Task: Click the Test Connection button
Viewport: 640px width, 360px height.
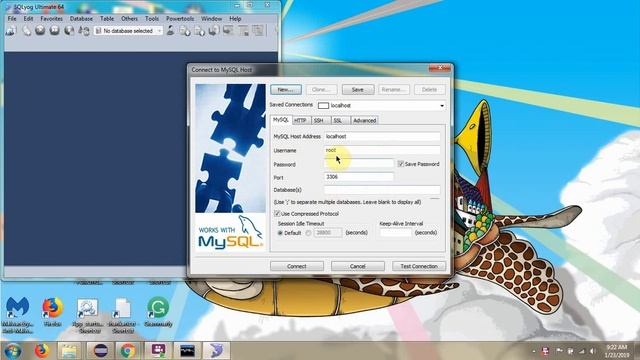Action: tap(419, 266)
